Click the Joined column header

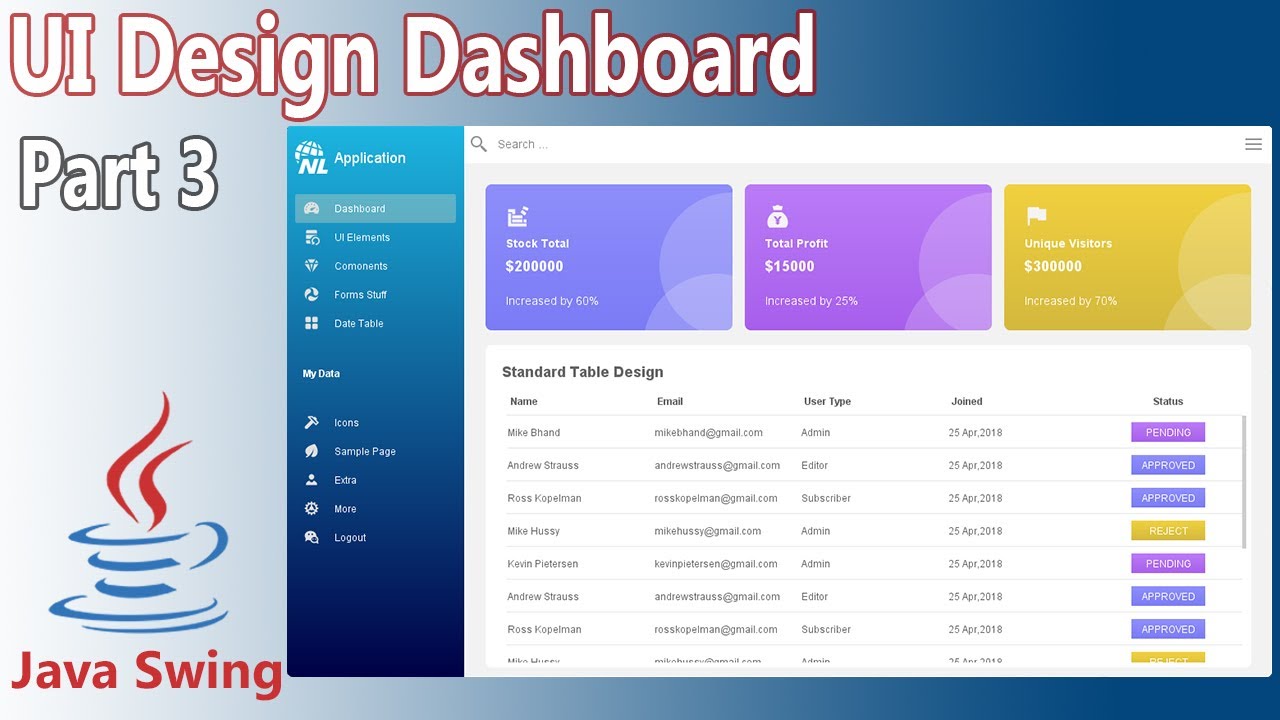[967, 401]
